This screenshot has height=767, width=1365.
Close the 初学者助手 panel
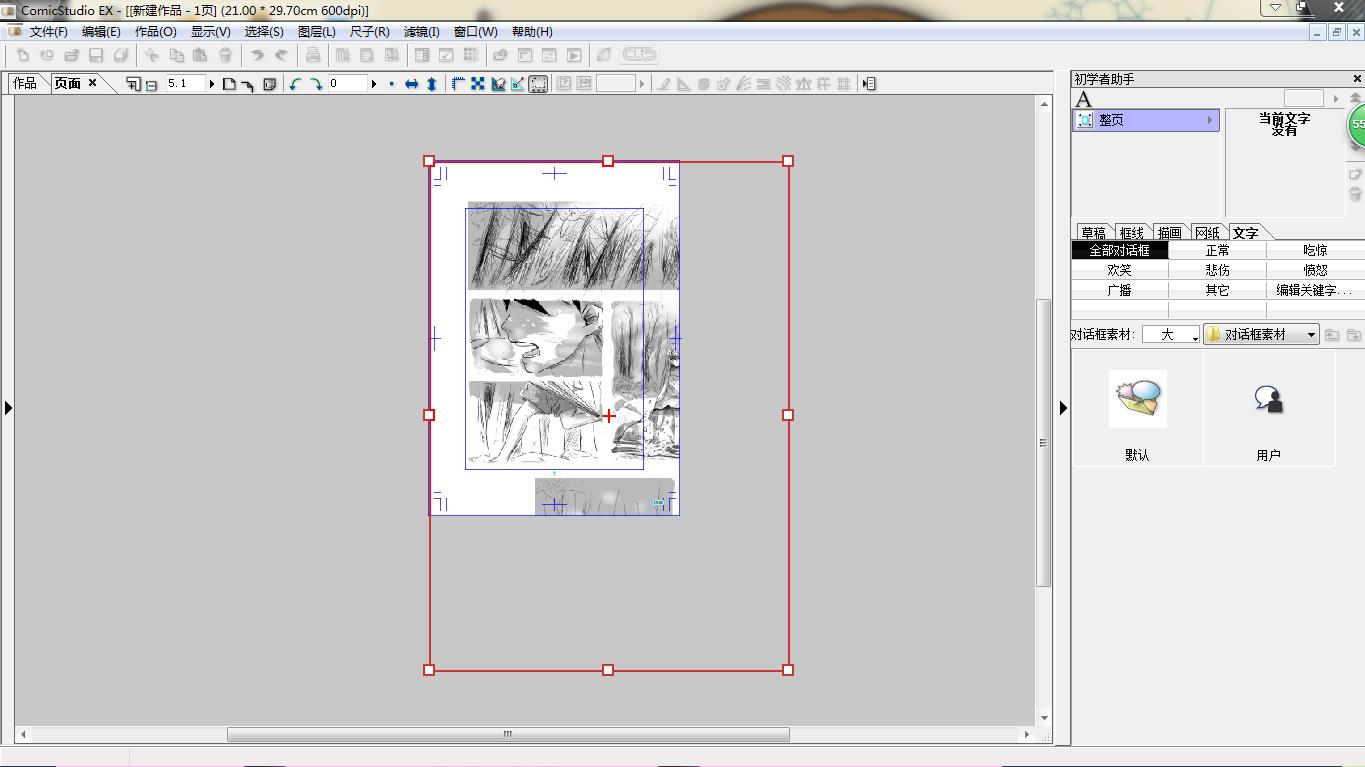pos(1357,79)
